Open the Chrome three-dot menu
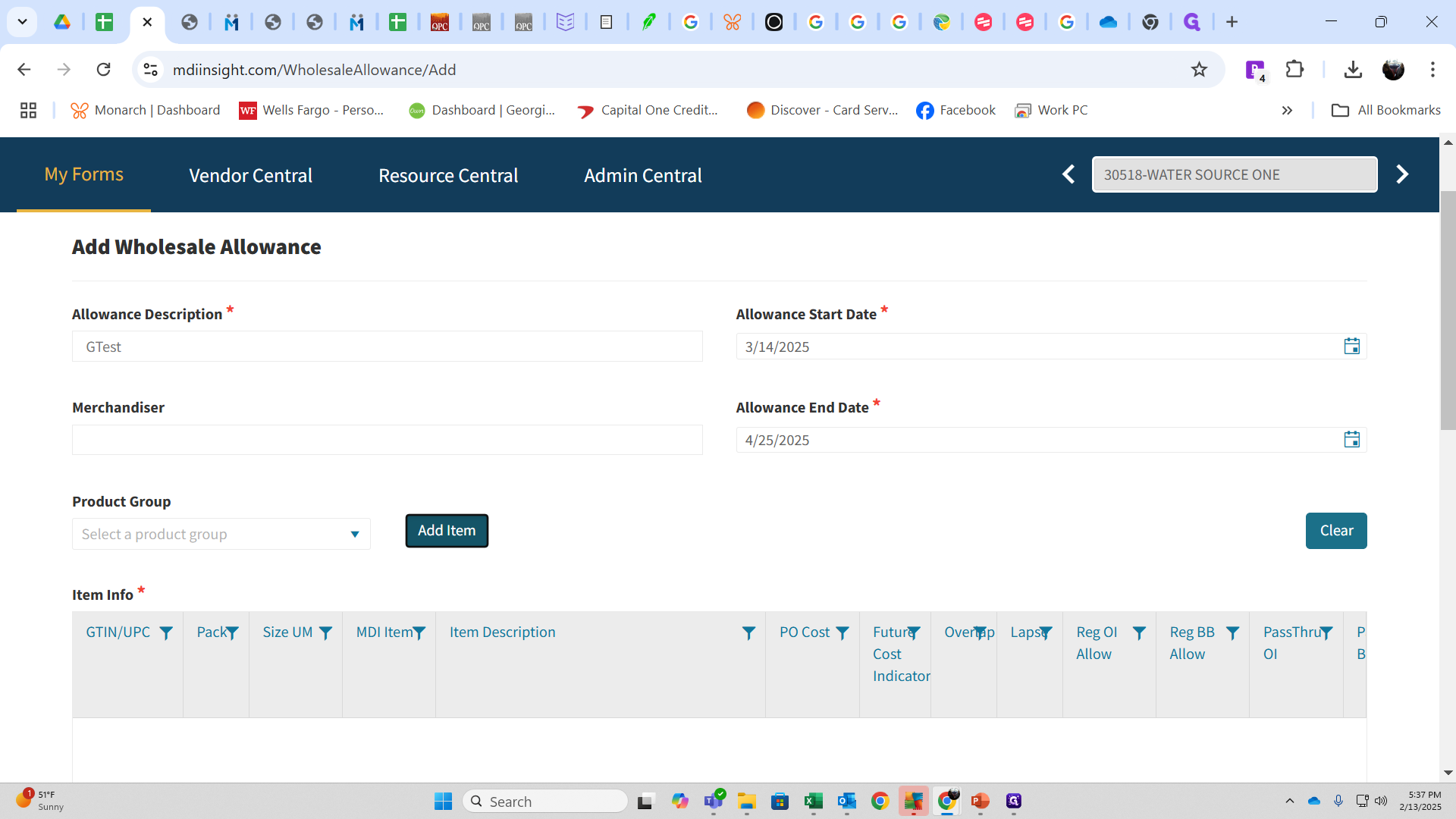 [x=1432, y=70]
